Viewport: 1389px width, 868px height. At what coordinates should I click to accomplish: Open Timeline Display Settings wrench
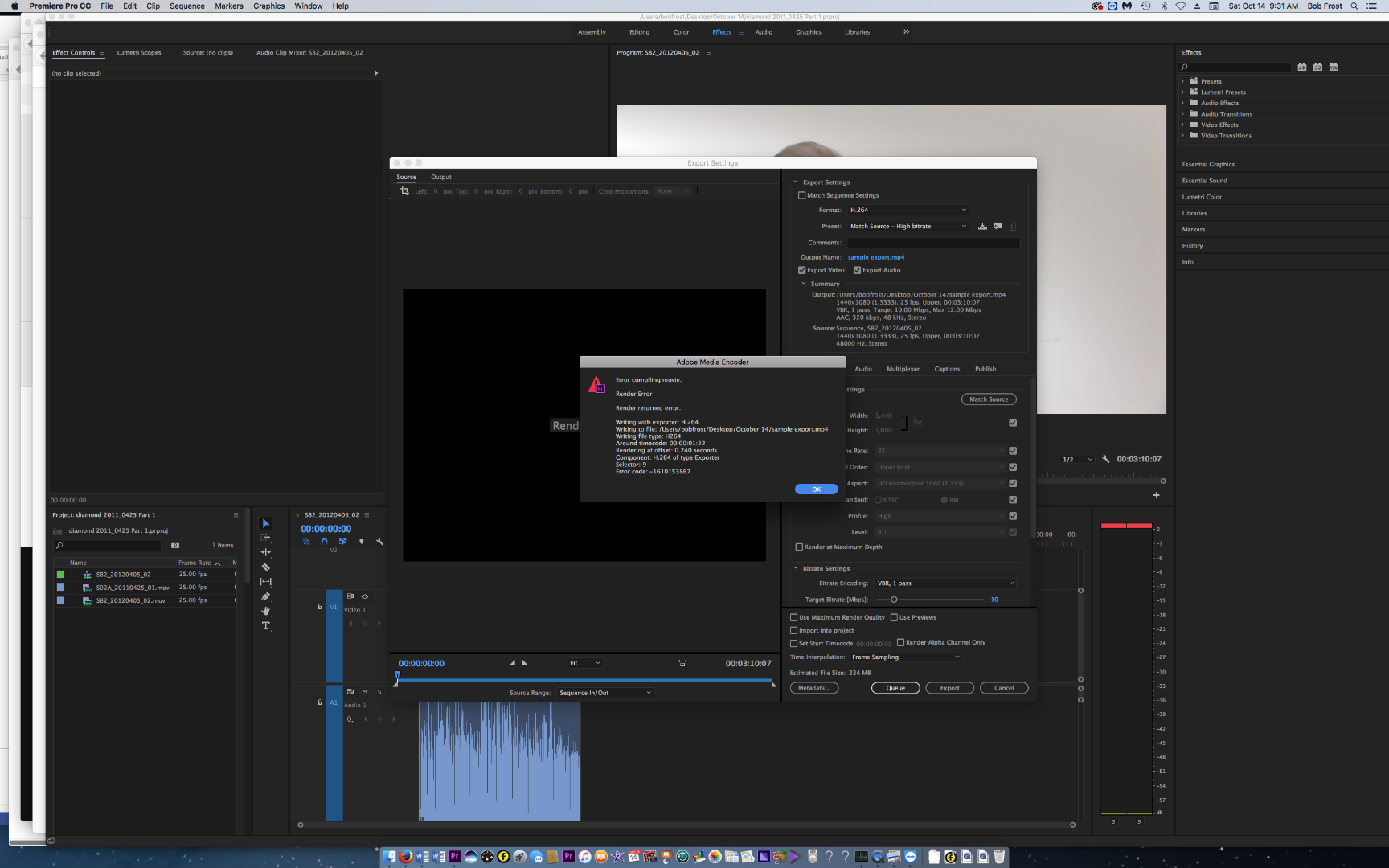[380, 542]
